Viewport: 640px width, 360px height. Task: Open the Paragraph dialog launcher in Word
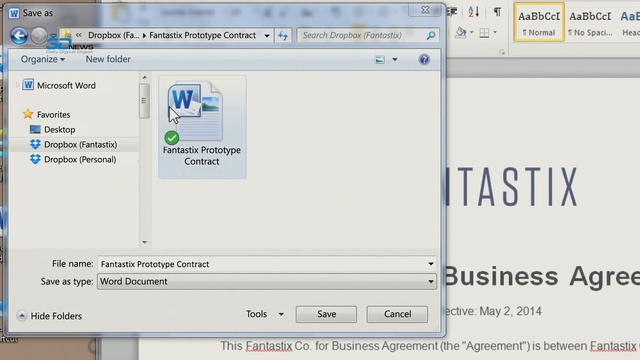coord(502,52)
